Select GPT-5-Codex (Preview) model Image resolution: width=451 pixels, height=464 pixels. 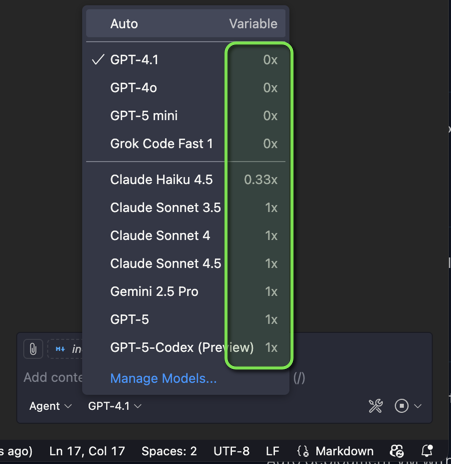[x=186, y=348]
